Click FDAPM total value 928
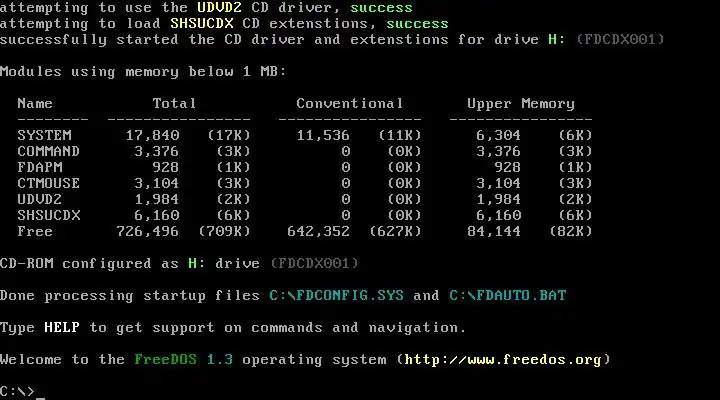This screenshot has height=400, width=720. [165, 168]
